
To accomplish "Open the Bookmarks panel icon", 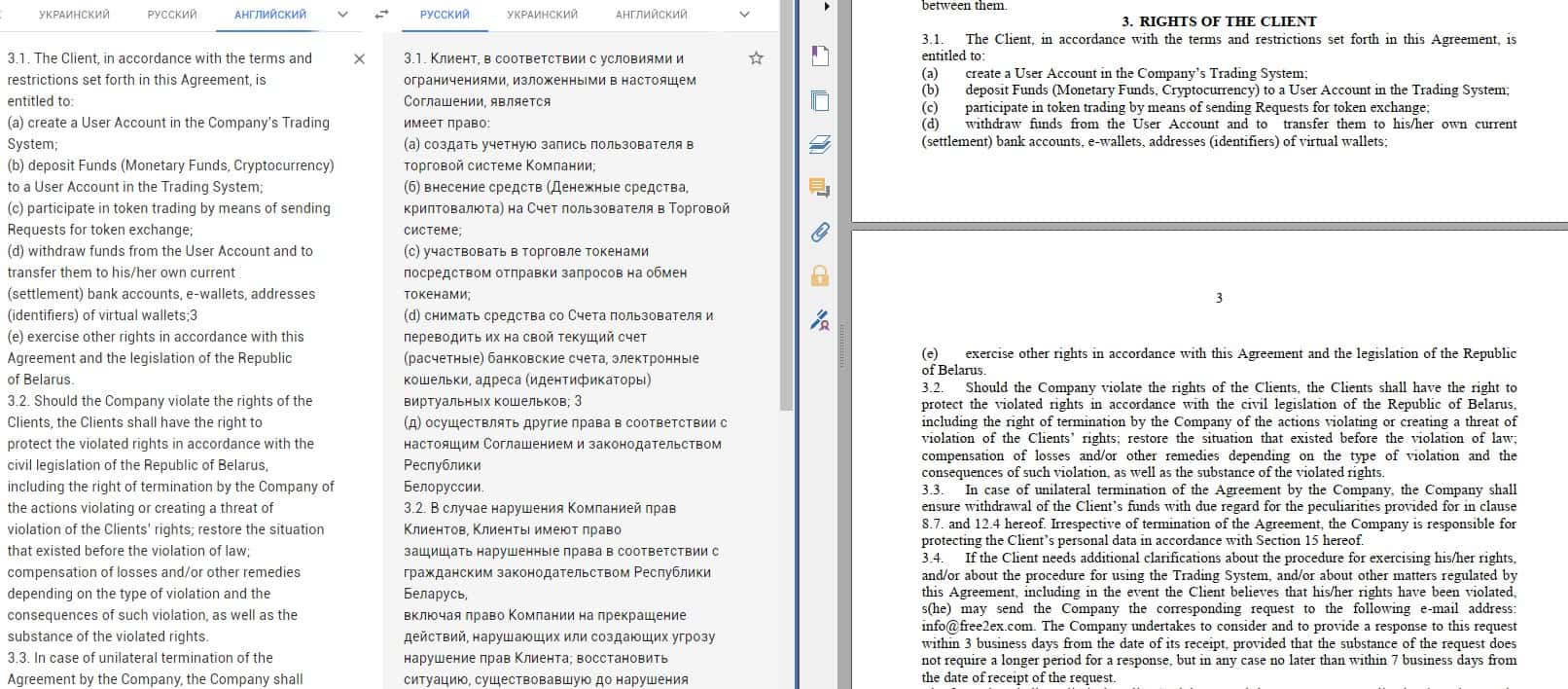I will click(820, 55).
